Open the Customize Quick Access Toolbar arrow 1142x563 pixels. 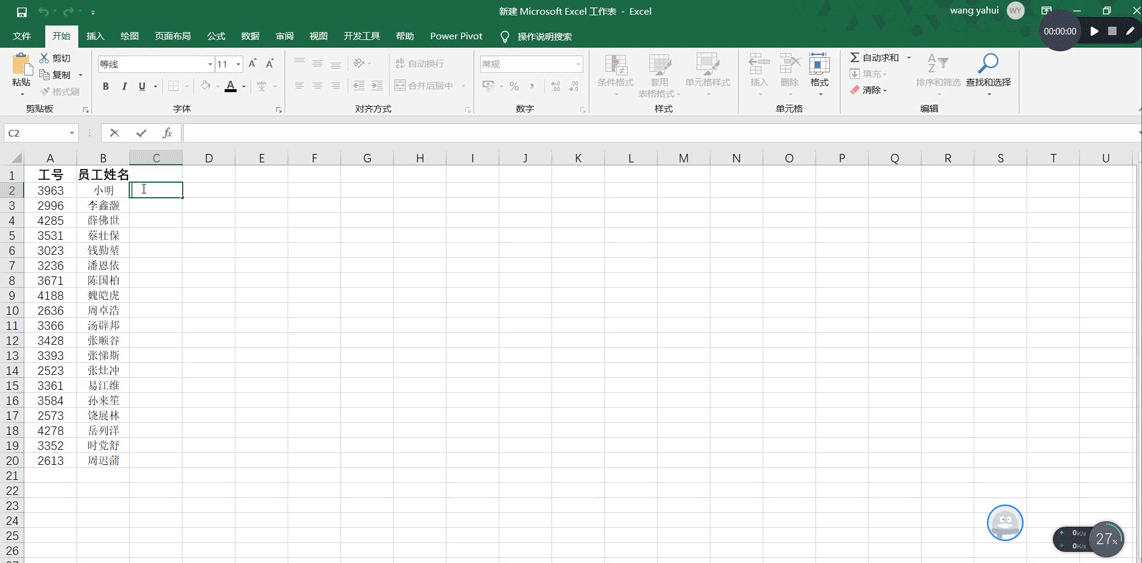pos(93,13)
